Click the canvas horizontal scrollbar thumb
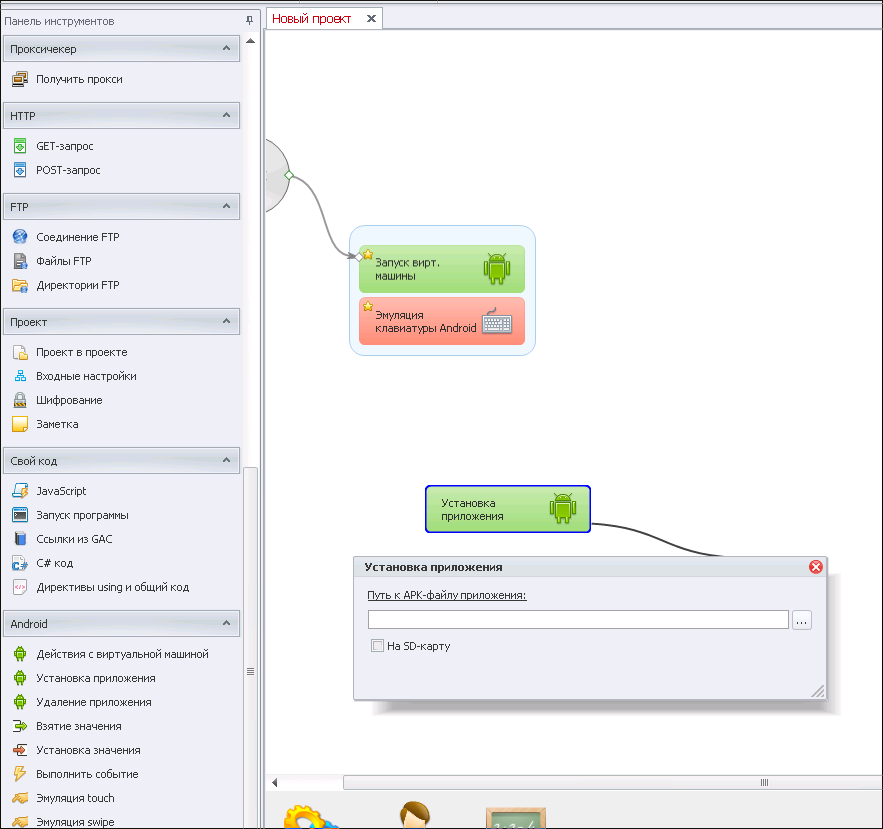Screen dimensions: 883x829 (x=613, y=783)
